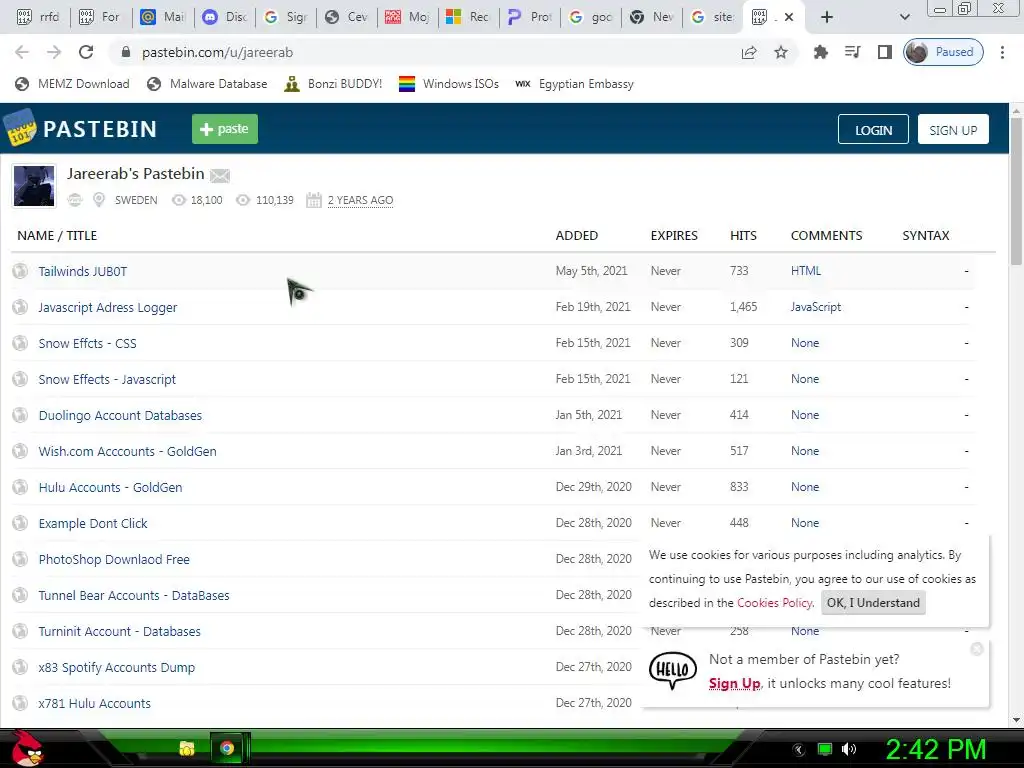Open 'Wish.com Acccounts - GoldGen' paste
The width and height of the screenshot is (1024, 768).
coord(127,451)
